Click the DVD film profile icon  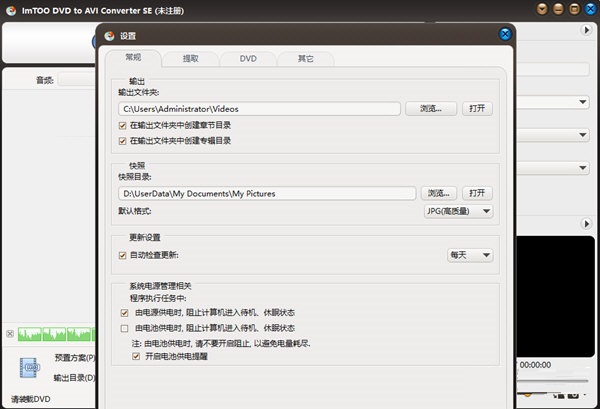pyautogui.click(x=29, y=368)
